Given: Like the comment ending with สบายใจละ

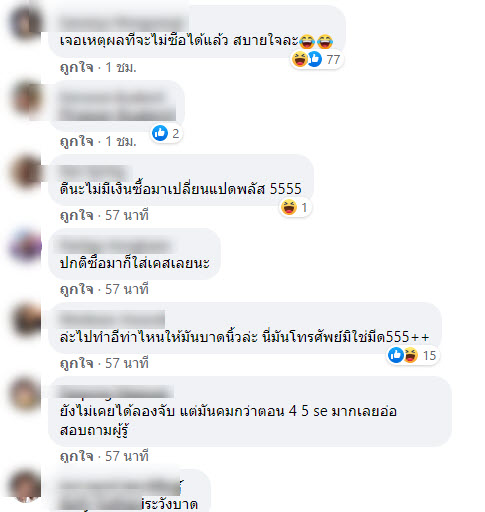Looking at the screenshot, I should (x=76, y=68).
